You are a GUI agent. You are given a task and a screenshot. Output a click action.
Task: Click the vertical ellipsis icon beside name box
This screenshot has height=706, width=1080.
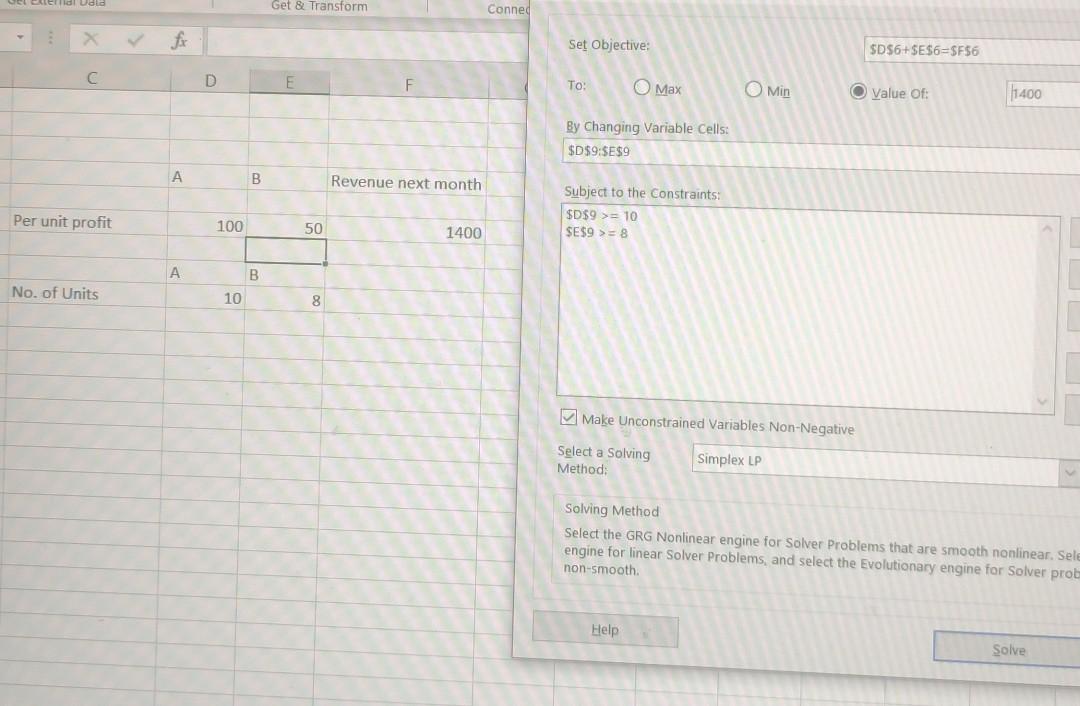click(49, 38)
